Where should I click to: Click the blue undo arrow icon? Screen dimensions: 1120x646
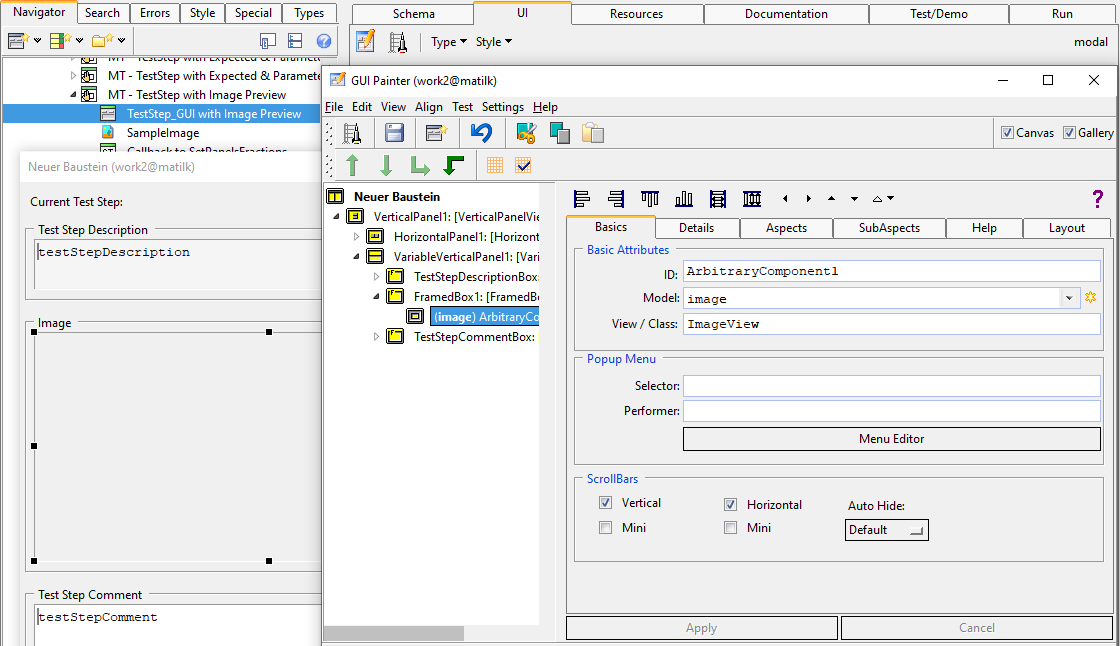tap(482, 133)
